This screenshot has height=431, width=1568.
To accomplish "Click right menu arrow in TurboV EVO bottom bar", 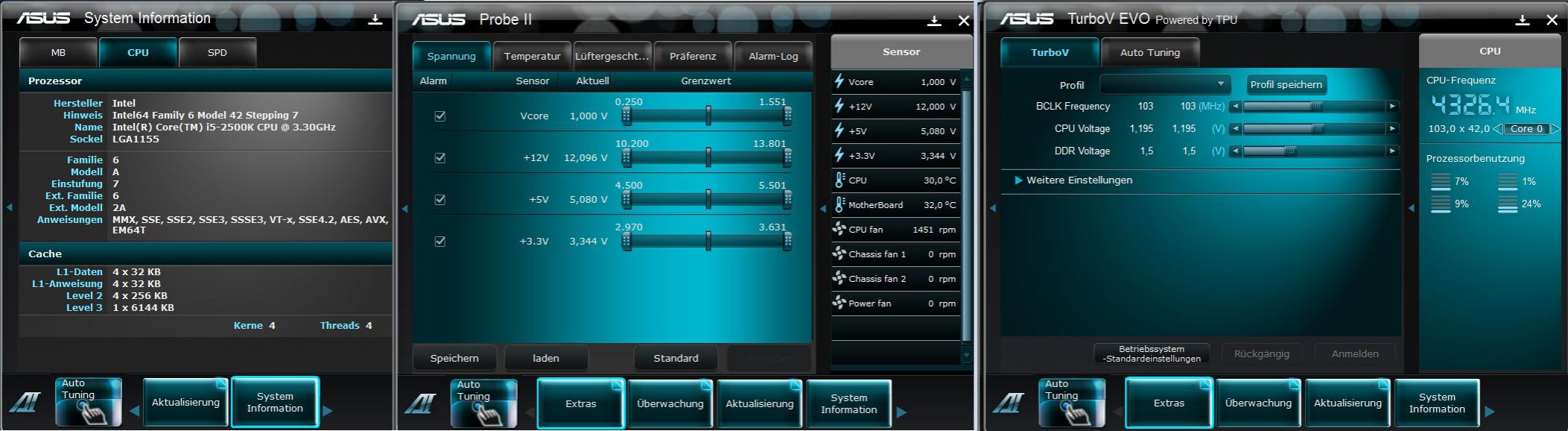I will 1490,411.
